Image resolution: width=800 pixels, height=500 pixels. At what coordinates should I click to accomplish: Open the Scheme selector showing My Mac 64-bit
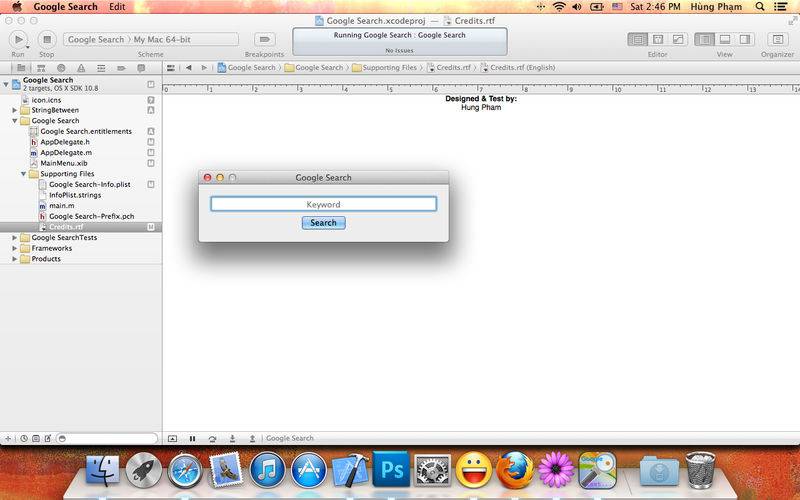pyautogui.click(x=151, y=39)
